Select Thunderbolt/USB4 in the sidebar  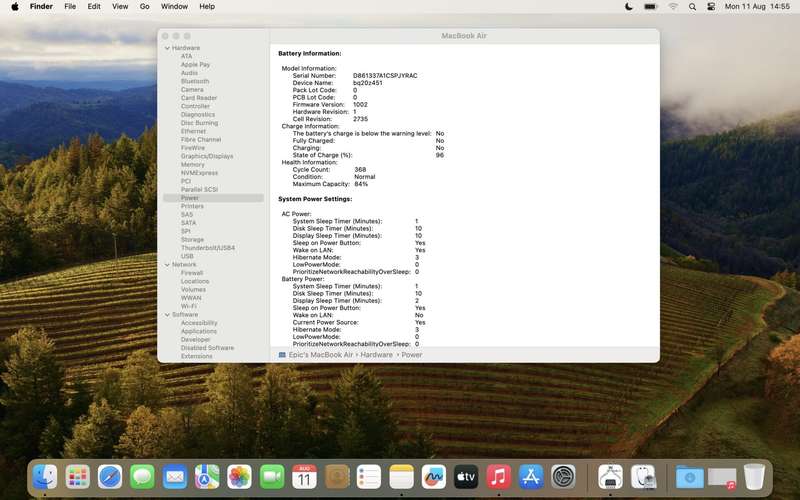[208, 248]
